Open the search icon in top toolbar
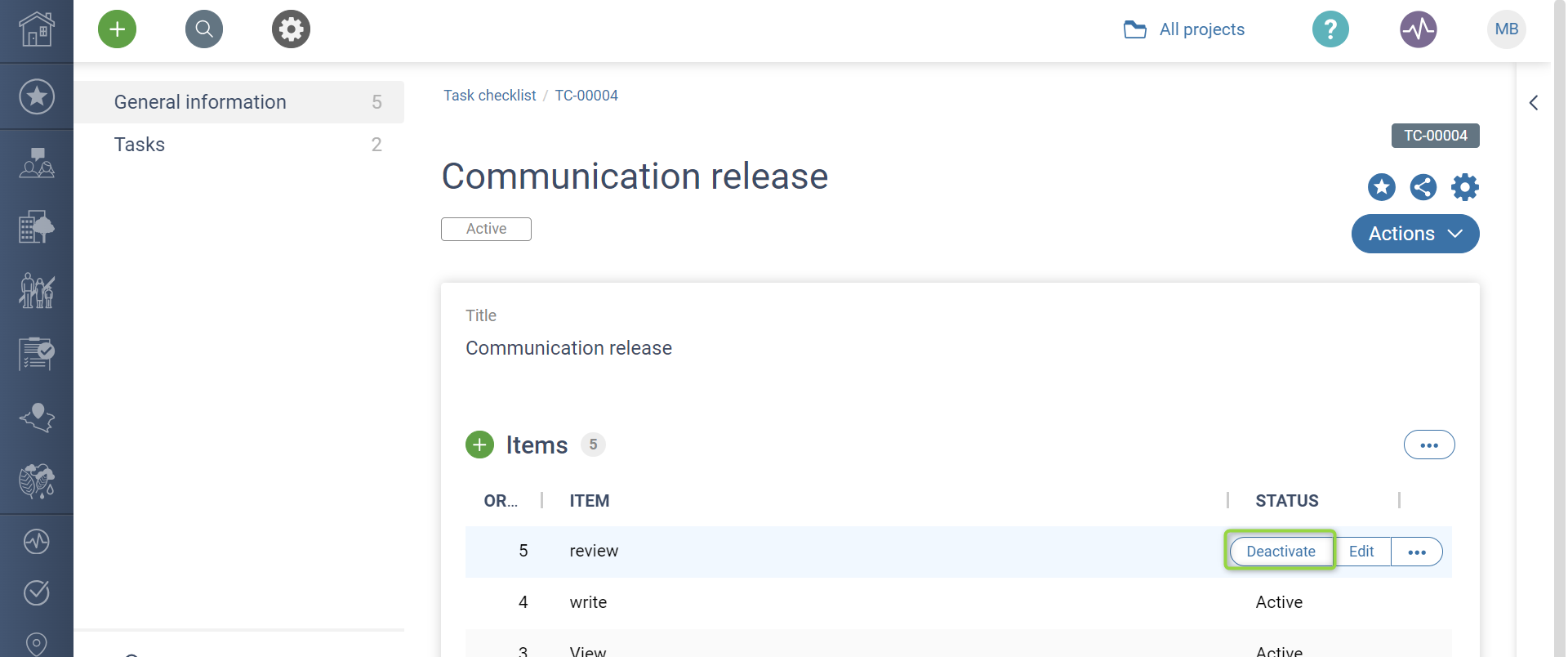The image size is (1568, 657). point(204,29)
